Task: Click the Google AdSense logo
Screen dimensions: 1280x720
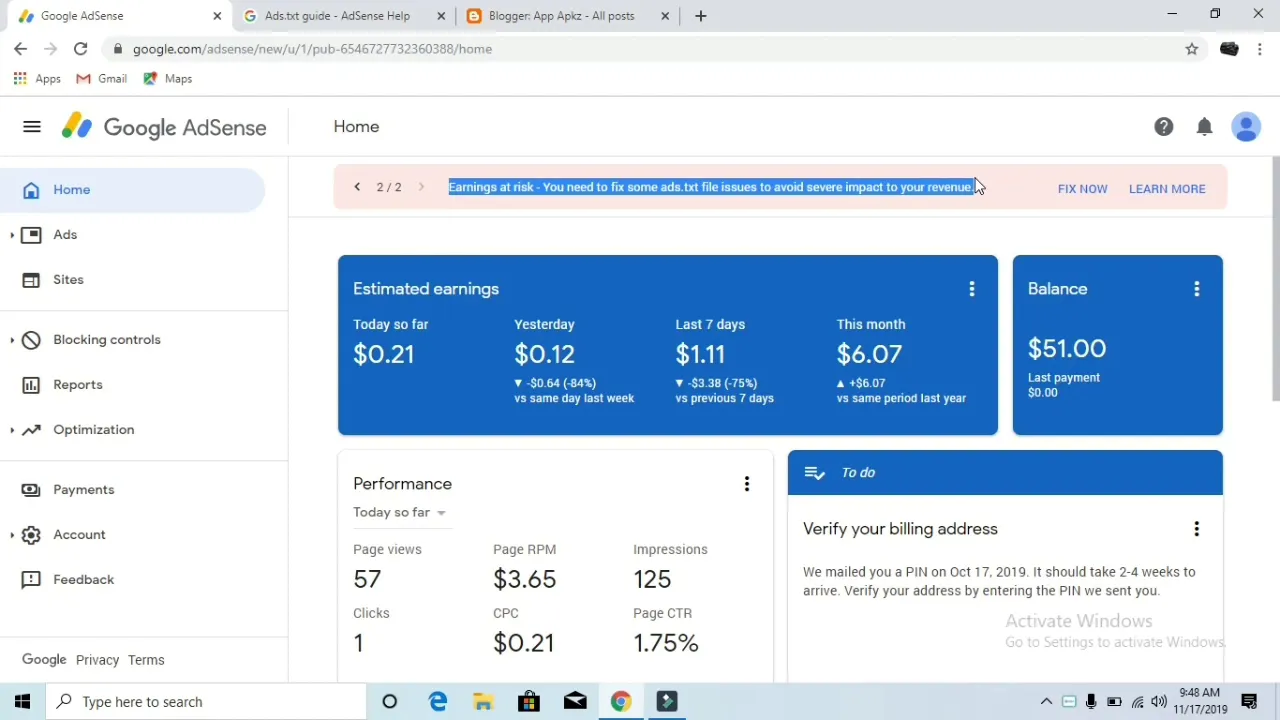Action: point(164,127)
